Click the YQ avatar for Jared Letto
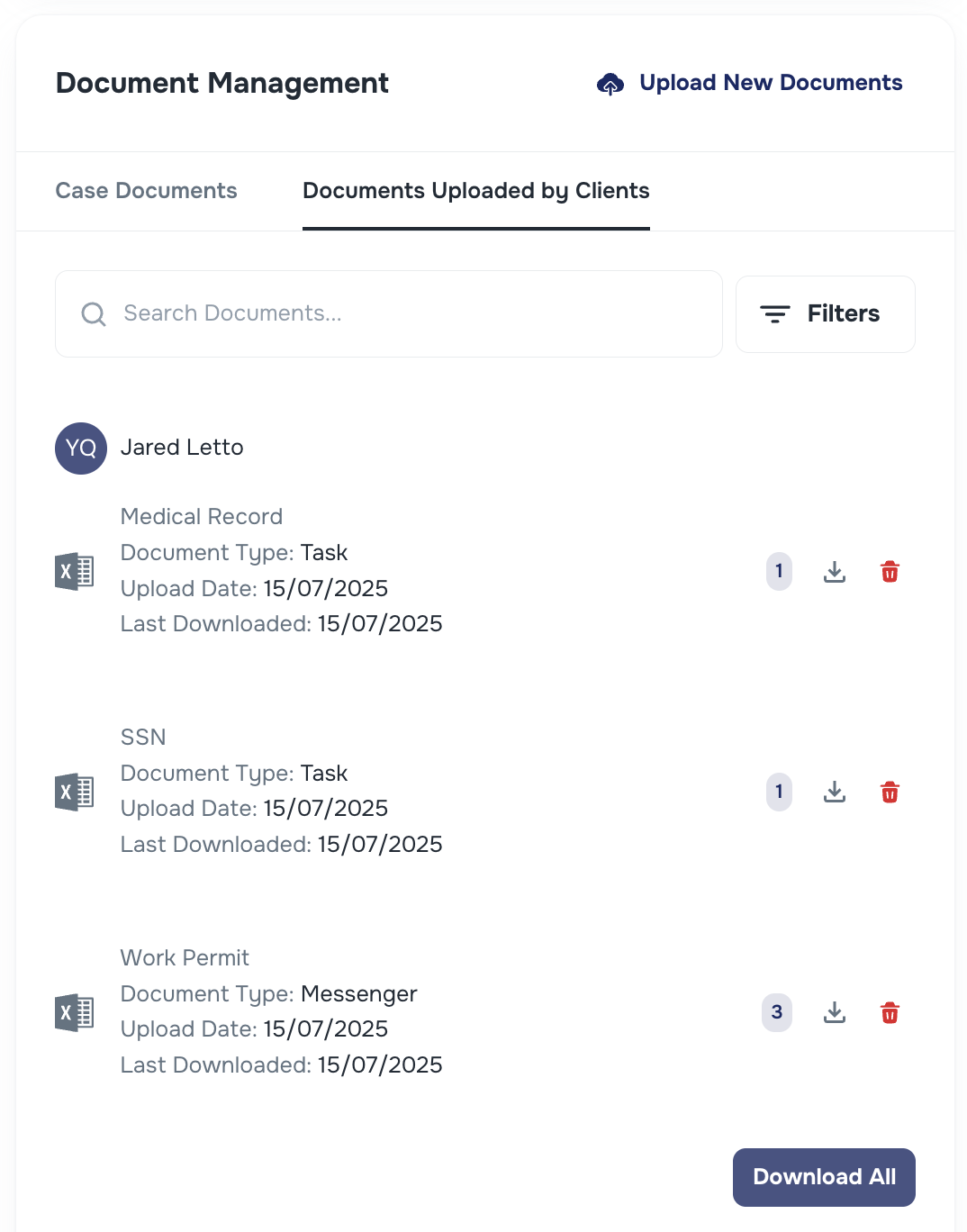 pyautogui.click(x=80, y=448)
